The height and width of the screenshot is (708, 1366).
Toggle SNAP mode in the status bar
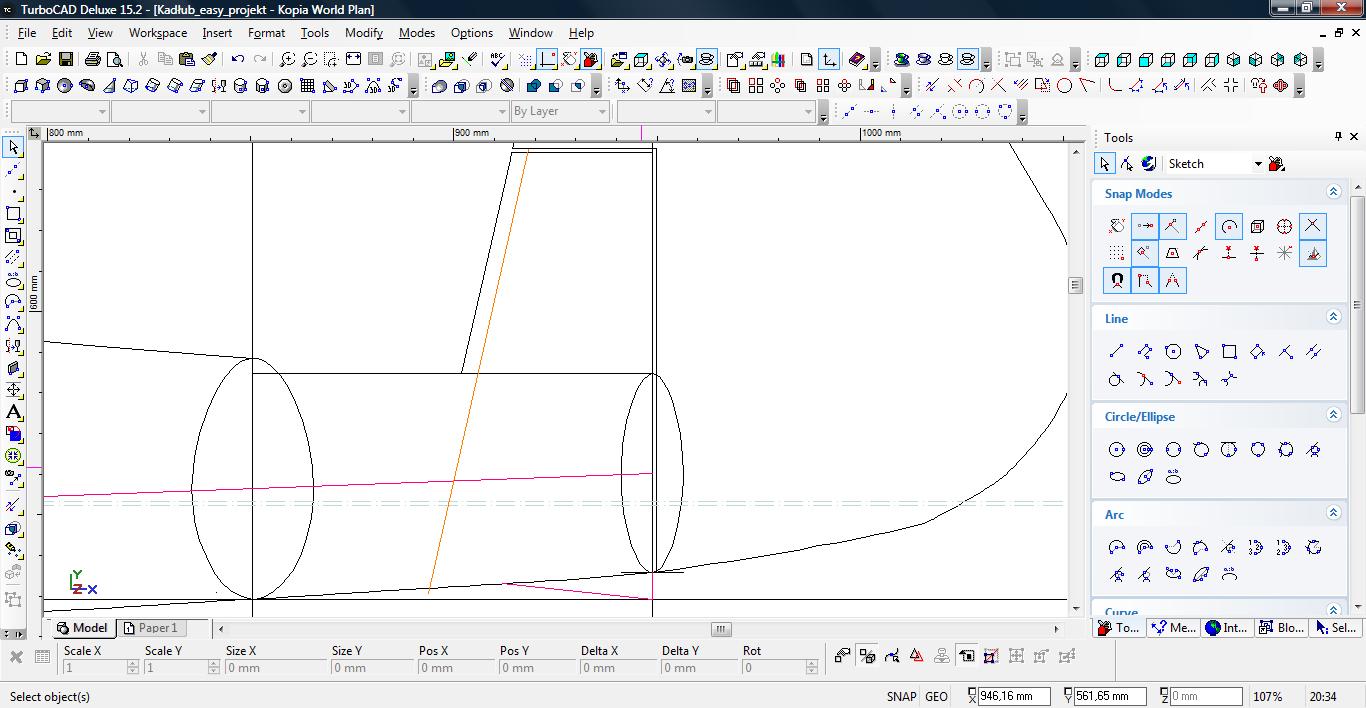click(x=901, y=697)
